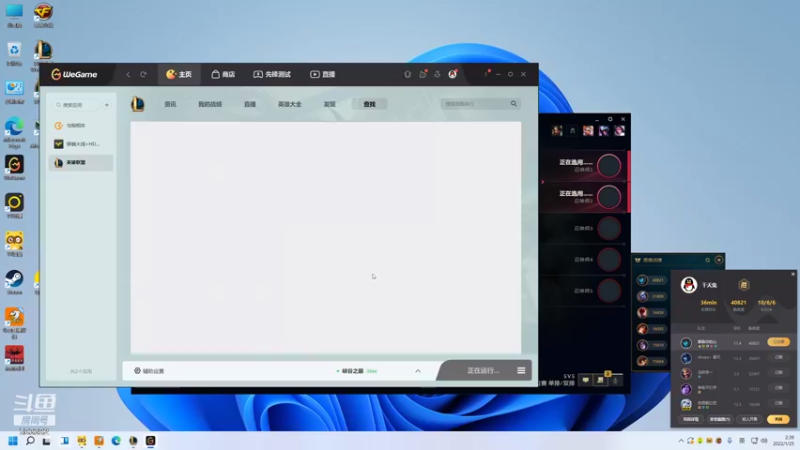
Task: Click the first champion portrait in LoL client
Action: (557, 131)
